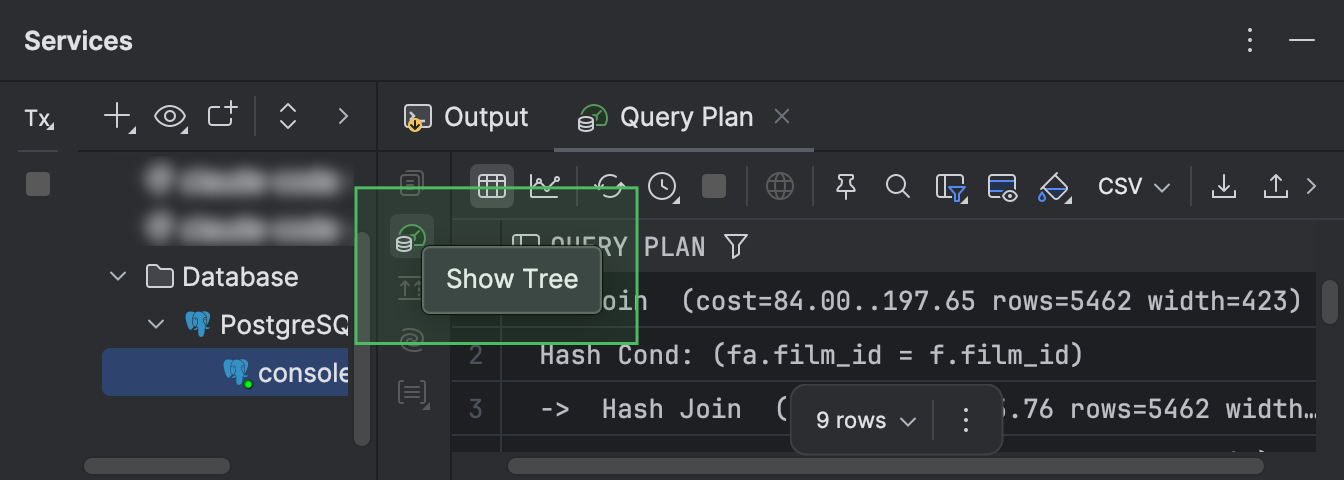Viewport: 1344px width, 480px height.
Task: Click the filter funnel beside QUERY PLAN header
Action: pos(736,246)
